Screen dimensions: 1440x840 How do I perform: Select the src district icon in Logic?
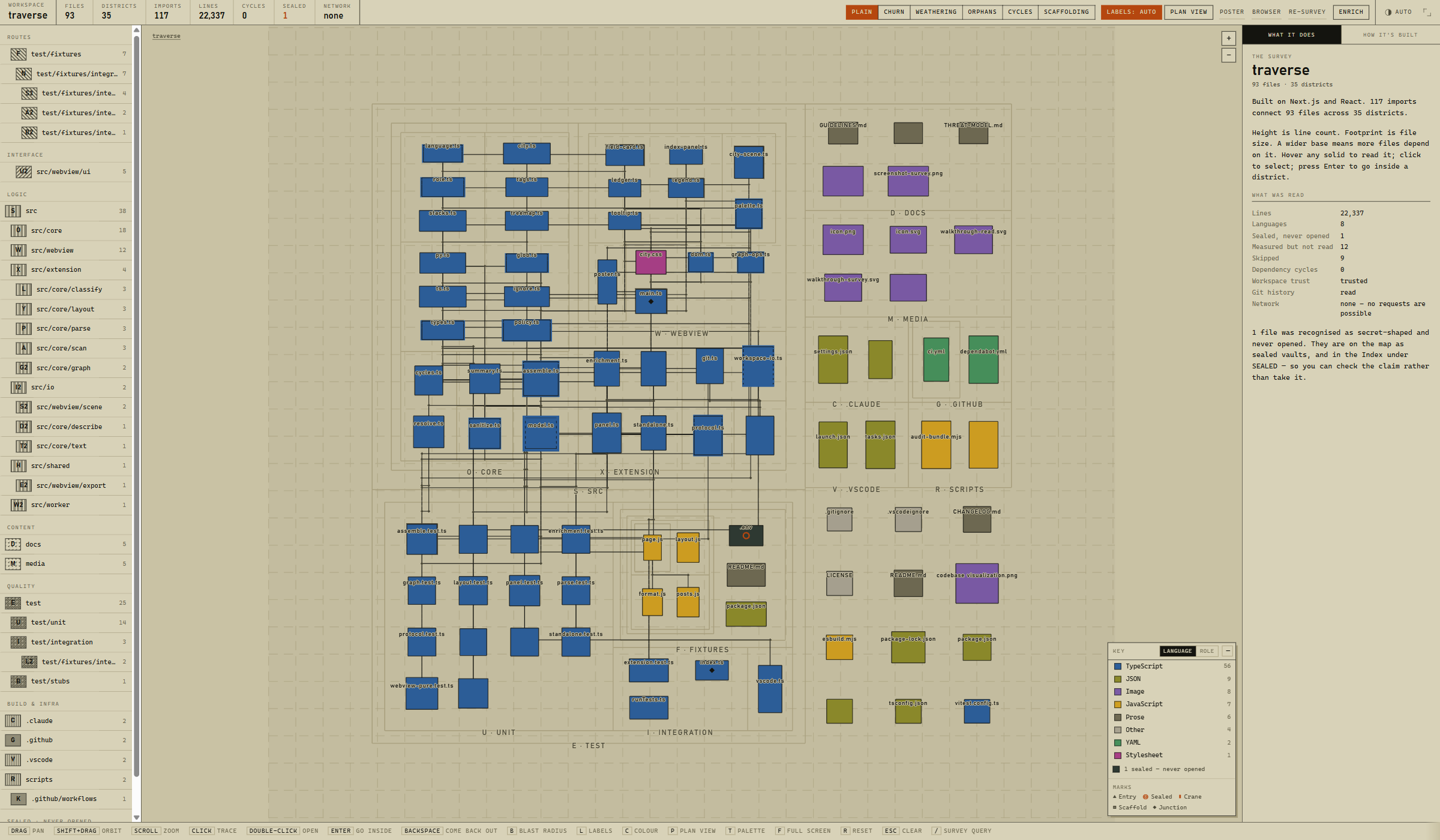(x=13, y=211)
